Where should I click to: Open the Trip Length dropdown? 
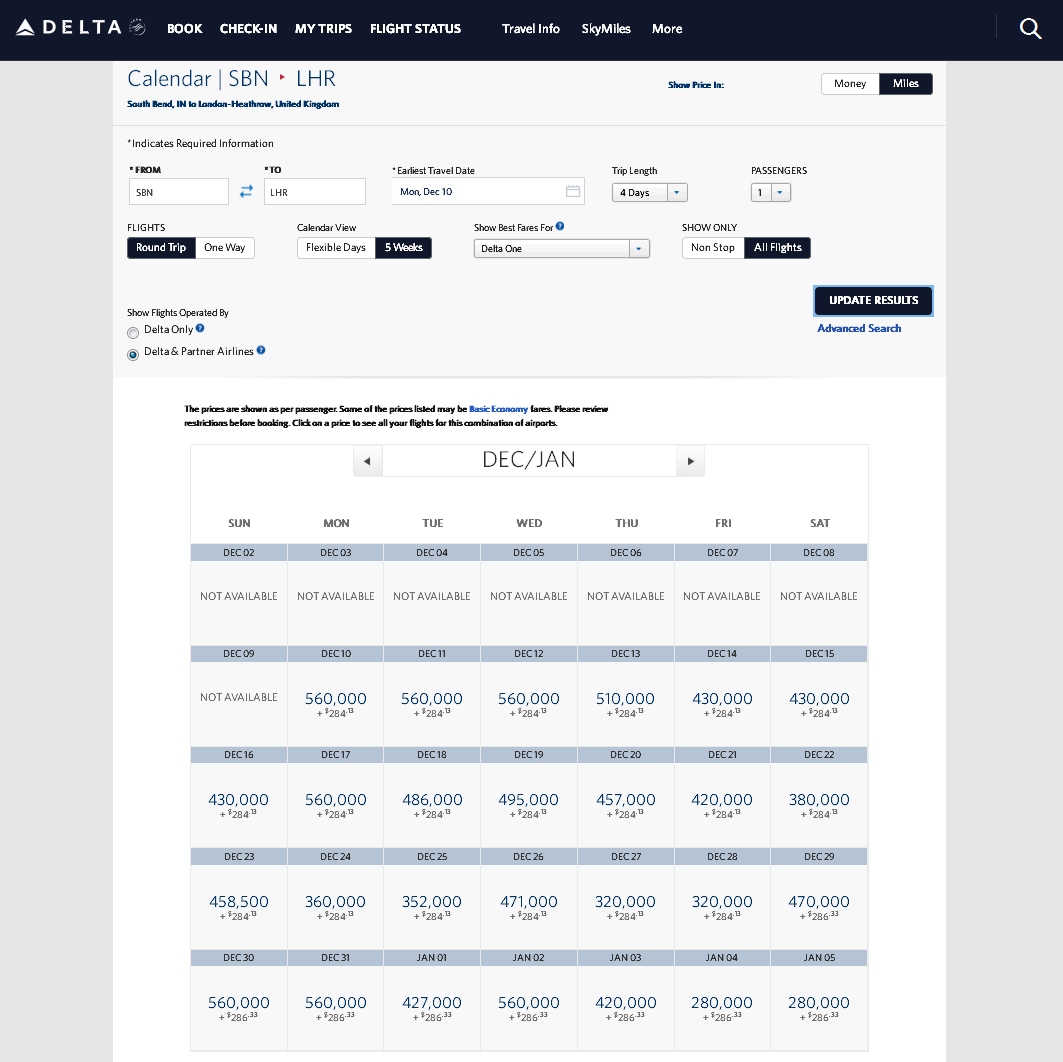676,192
